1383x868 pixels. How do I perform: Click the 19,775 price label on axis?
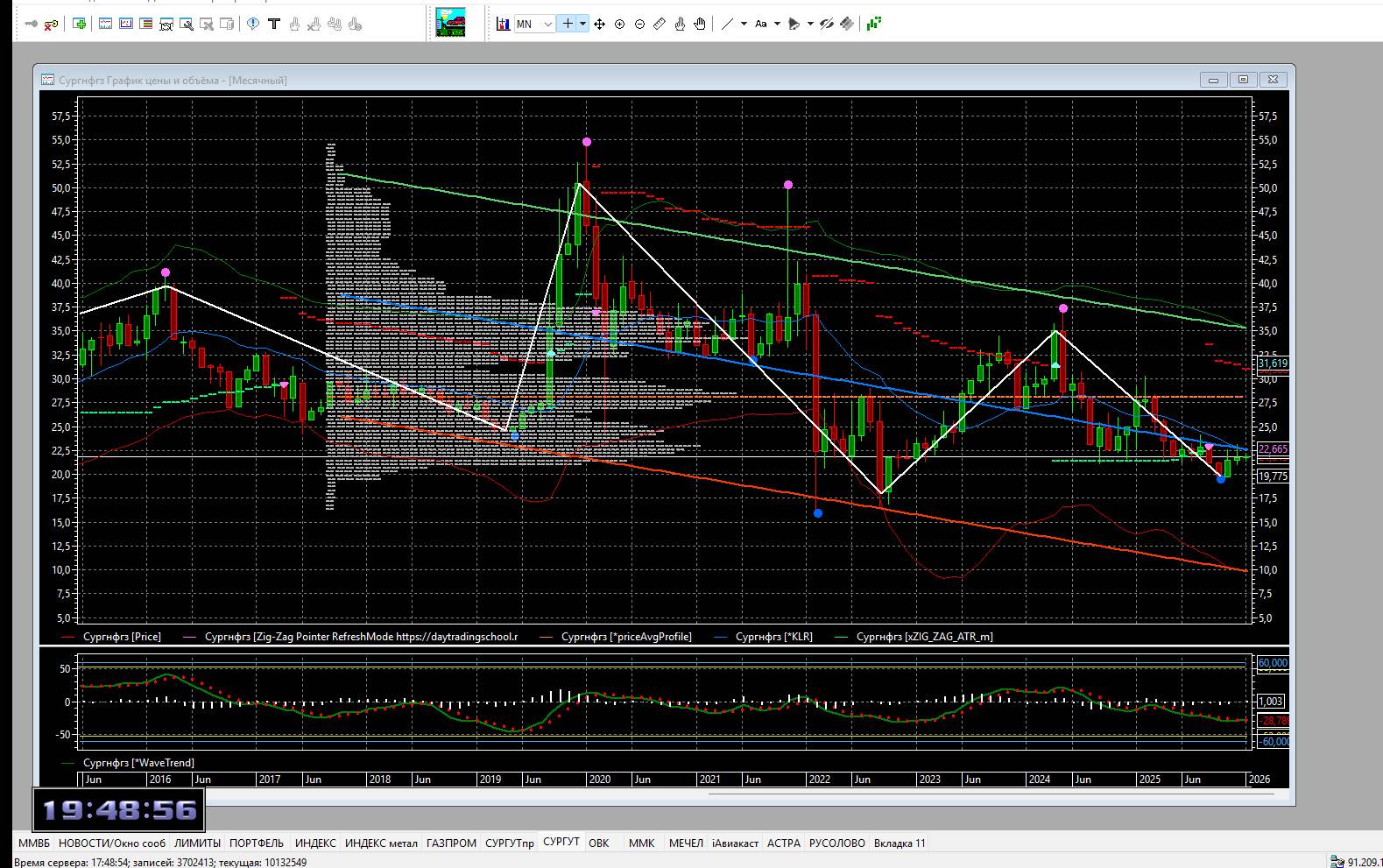tap(1273, 476)
